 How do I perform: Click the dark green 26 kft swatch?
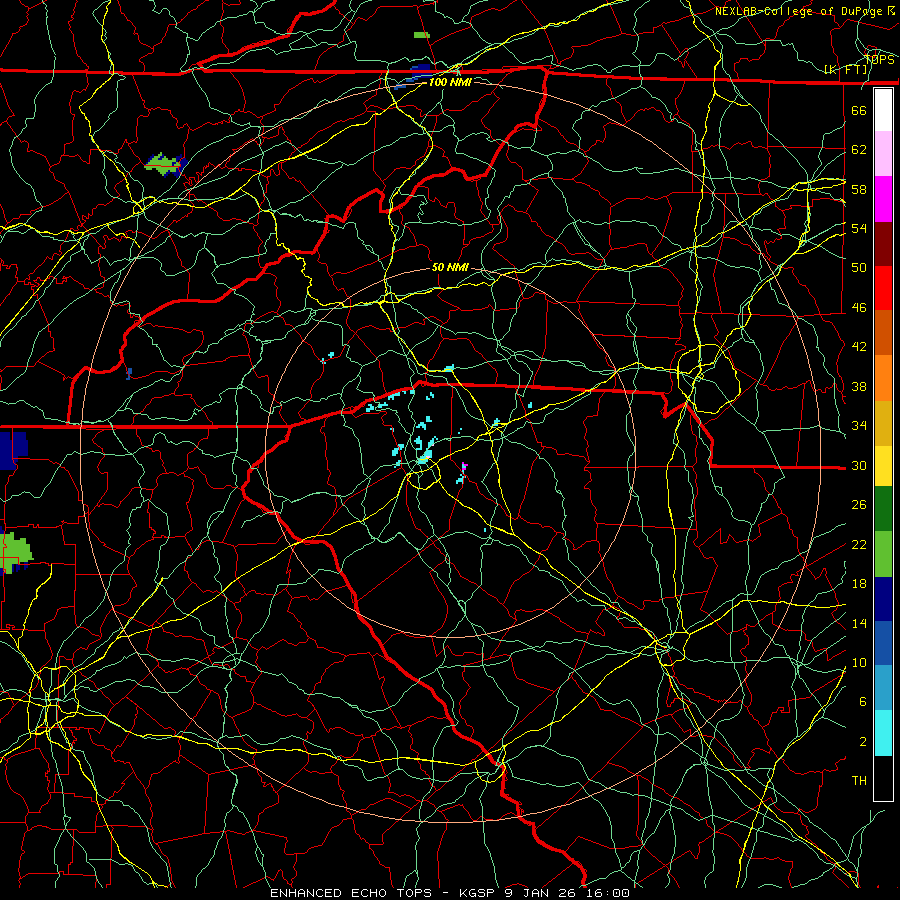click(x=883, y=509)
